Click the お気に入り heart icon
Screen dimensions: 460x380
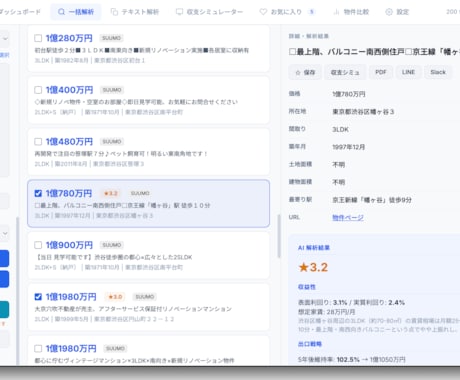[x=263, y=12]
